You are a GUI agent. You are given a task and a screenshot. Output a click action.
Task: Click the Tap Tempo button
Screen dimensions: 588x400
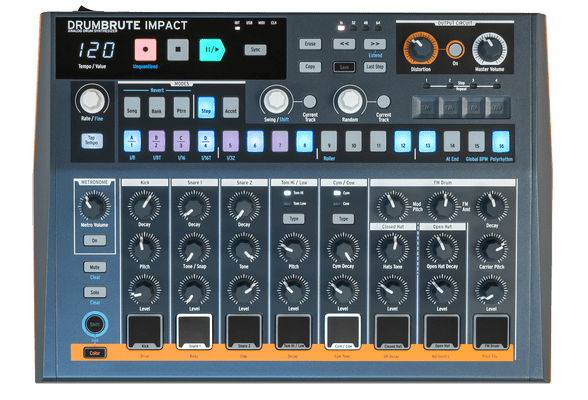click(92, 141)
